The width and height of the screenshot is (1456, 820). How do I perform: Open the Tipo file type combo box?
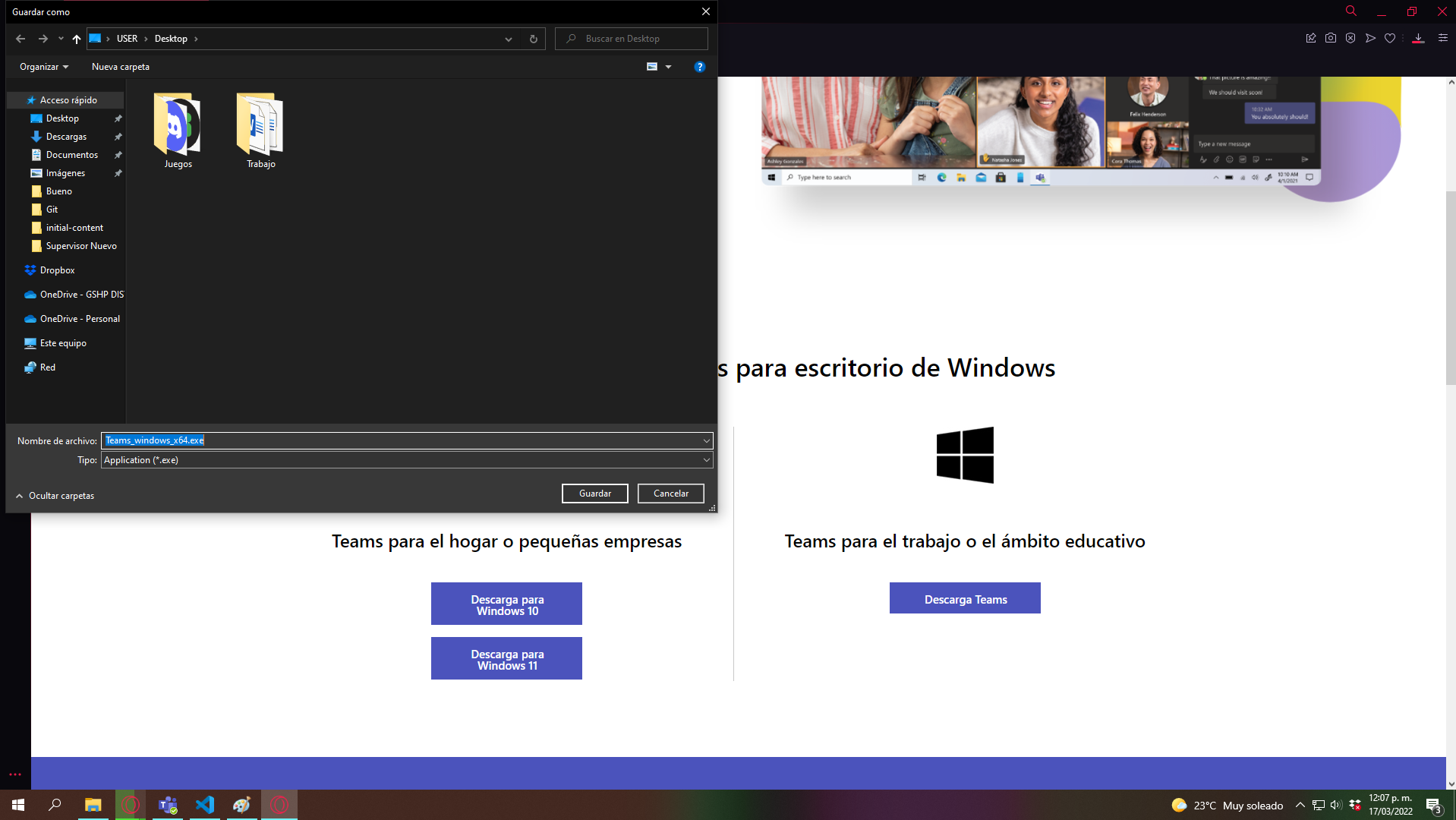pos(407,460)
